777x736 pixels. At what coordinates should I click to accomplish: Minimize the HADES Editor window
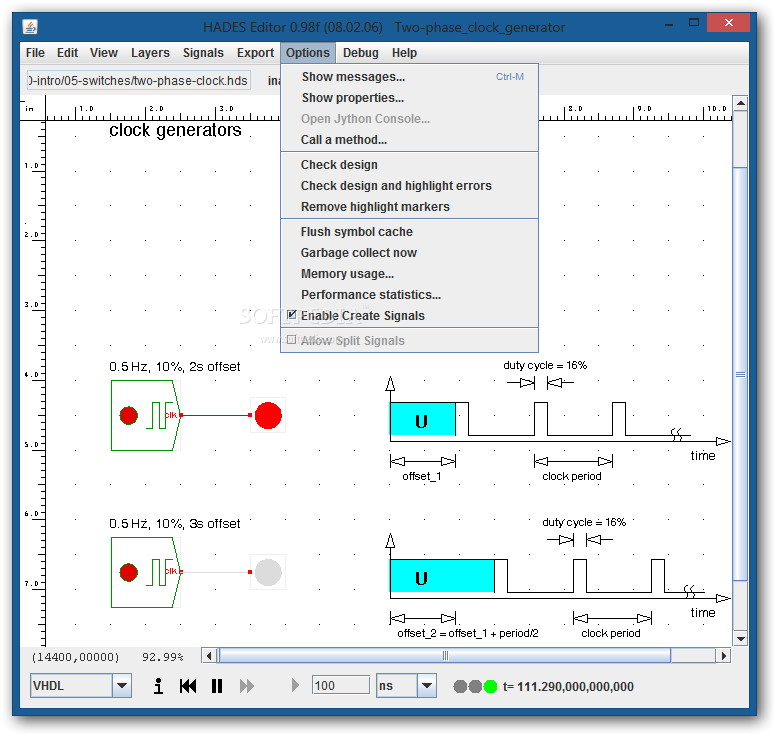point(669,23)
